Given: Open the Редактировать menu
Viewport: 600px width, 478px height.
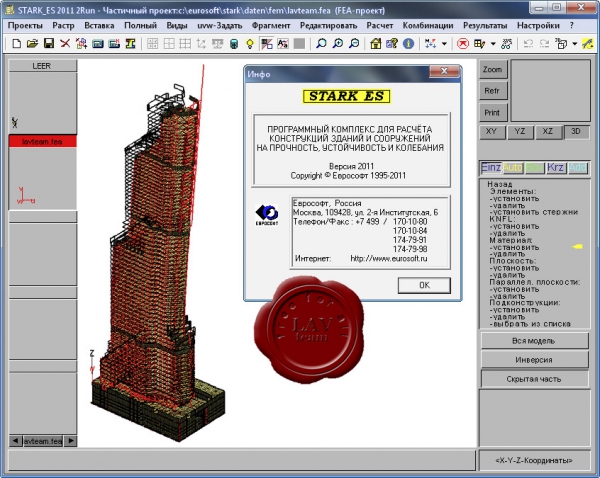Looking at the screenshot, I should pyautogui.click(x=328, y=26).
